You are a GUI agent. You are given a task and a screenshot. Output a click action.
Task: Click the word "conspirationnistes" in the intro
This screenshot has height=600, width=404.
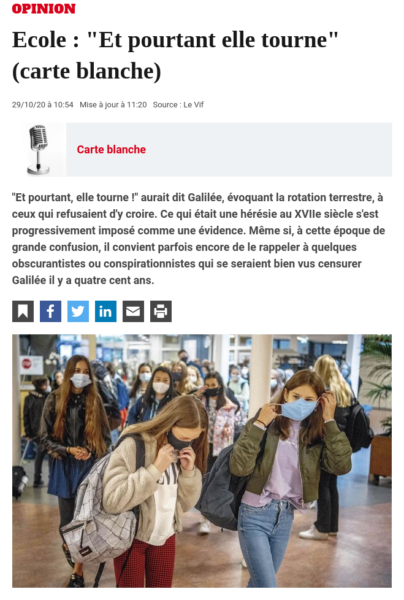pyautogui.click(x=156, y=264)
